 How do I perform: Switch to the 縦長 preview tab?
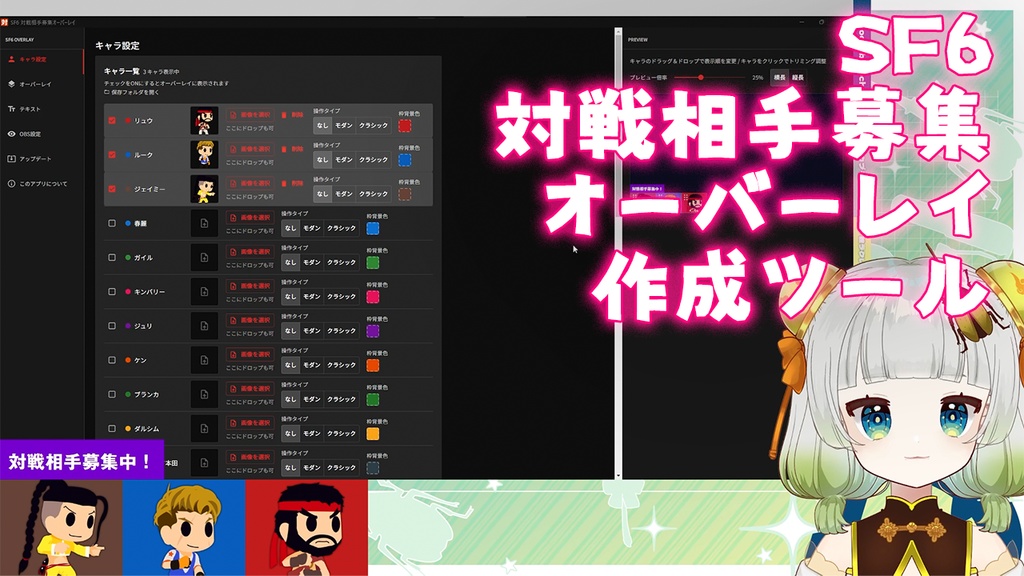pyautogui.click(x=797, y=76)
